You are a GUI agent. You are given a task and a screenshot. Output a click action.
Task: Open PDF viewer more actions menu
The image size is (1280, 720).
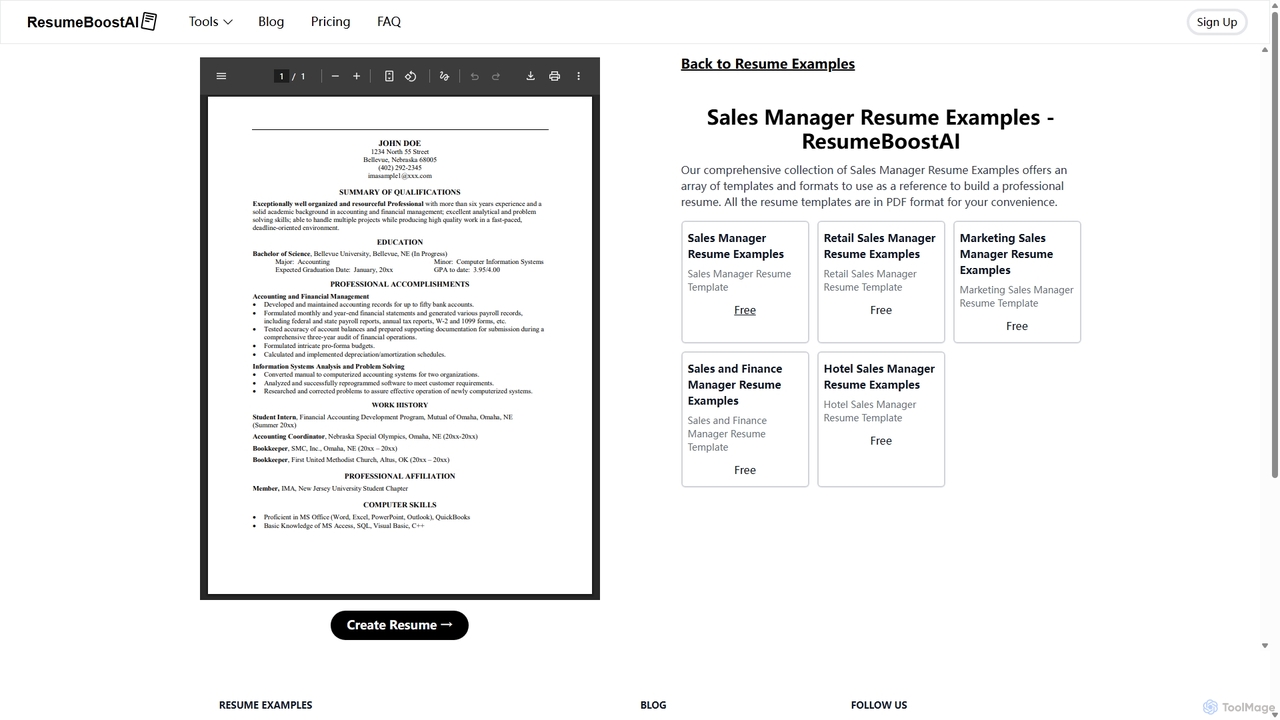[x=578, y=76]
